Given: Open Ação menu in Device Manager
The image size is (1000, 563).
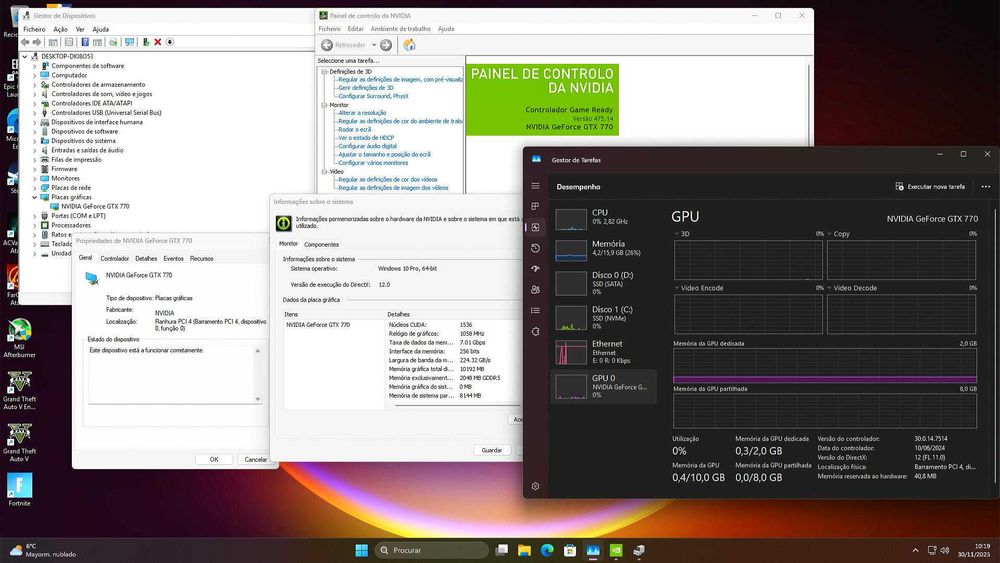Looking at the screenshot, I should click(61, 29).
